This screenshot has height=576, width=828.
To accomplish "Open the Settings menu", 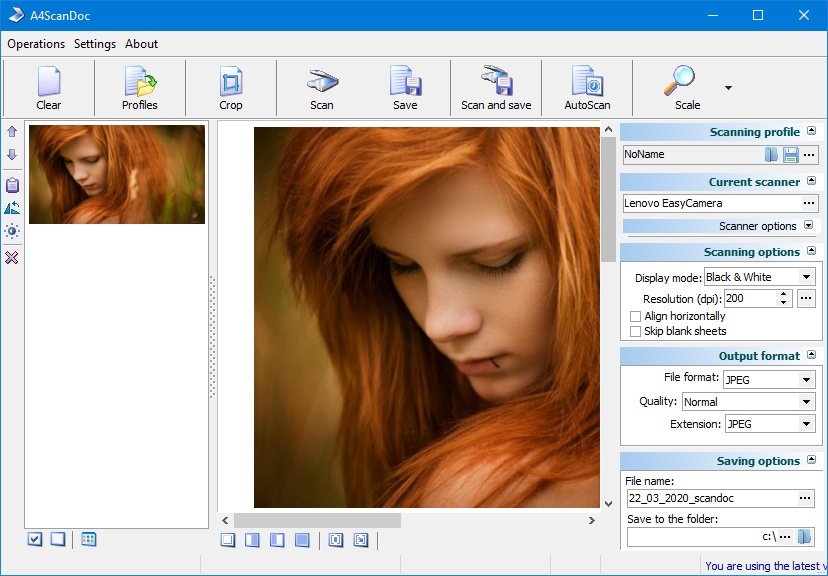I will coord(95,44).
